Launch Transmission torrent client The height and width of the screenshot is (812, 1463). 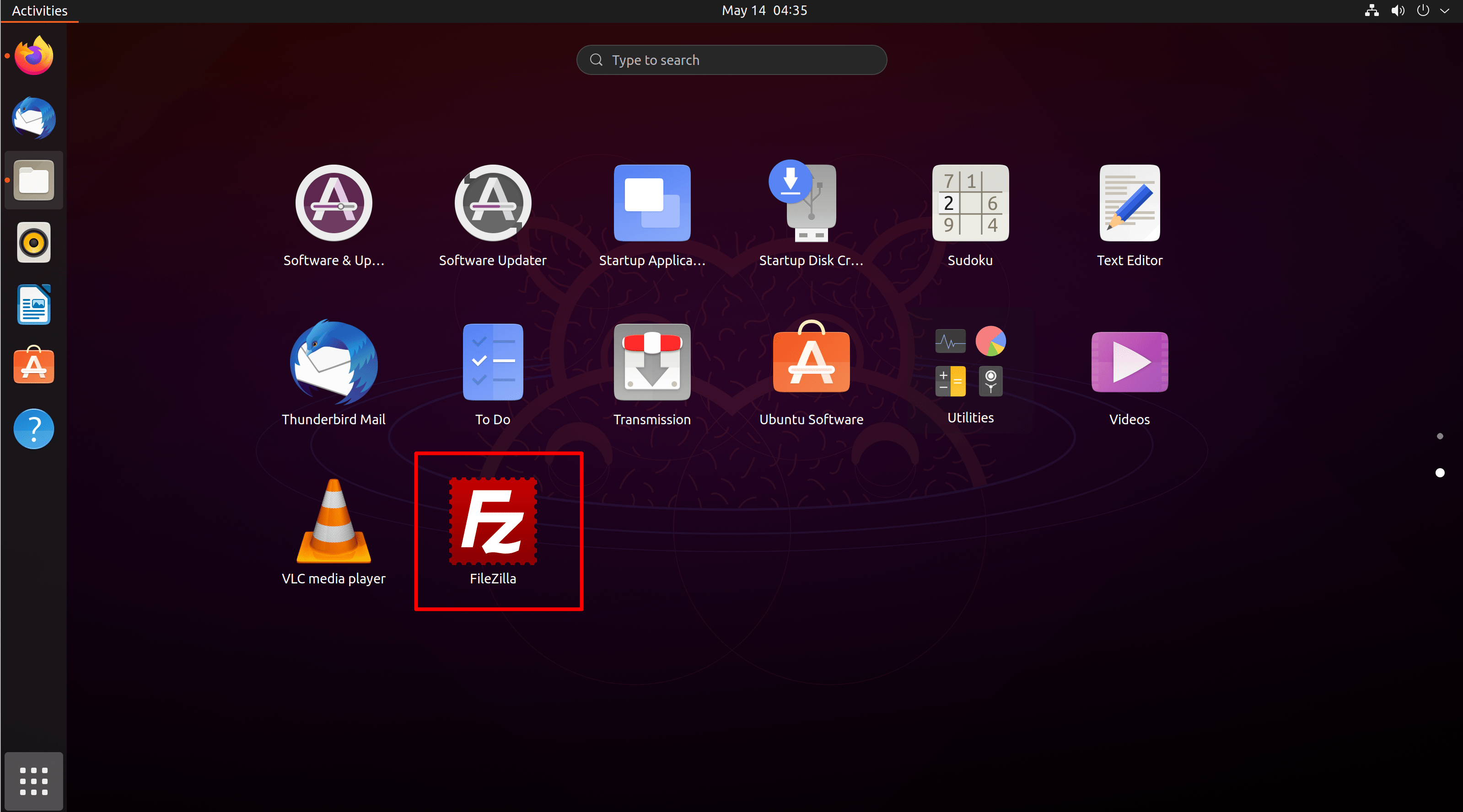click(652, 362)
